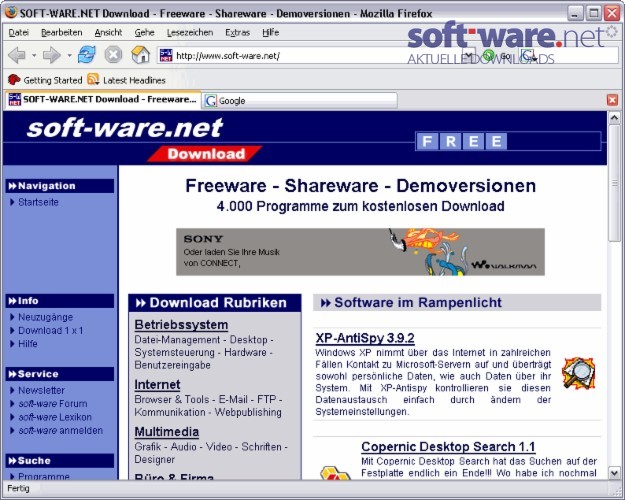Image resolution: width=625 pixels, height=500 pixels.
Task: Open the Getting Started bookmark
Action: pos(45,80)
